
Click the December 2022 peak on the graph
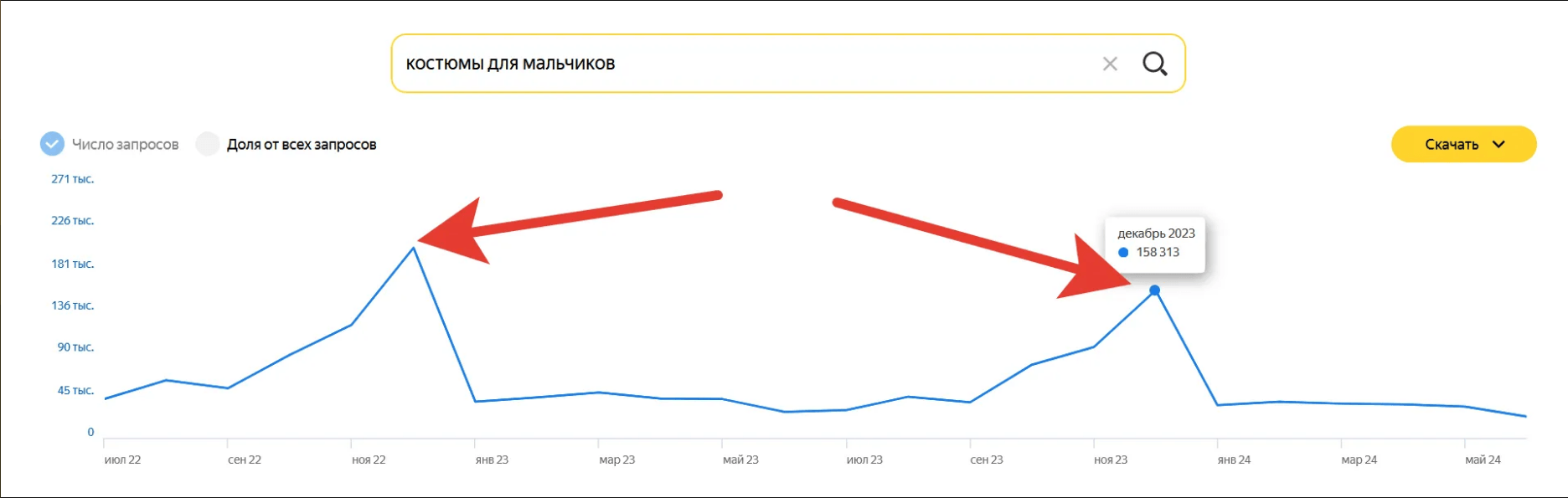click(414, 247)
